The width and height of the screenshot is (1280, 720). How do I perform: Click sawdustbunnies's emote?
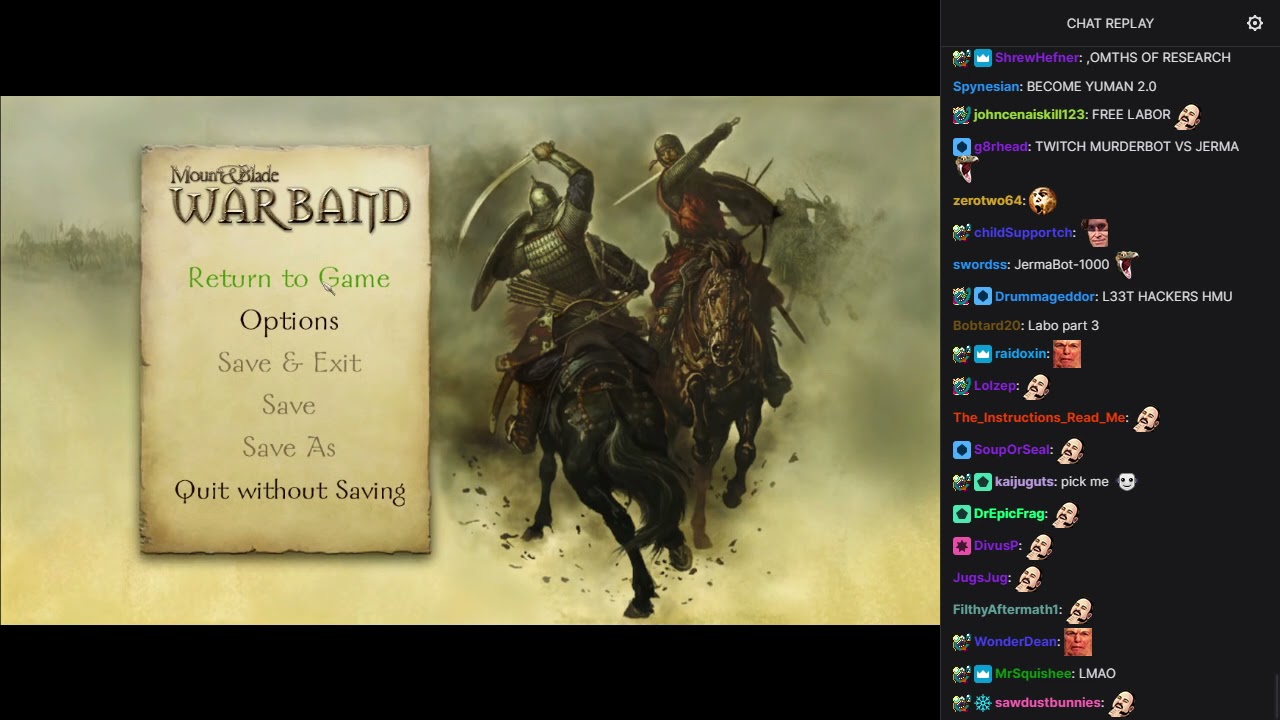coord(1122,704)
